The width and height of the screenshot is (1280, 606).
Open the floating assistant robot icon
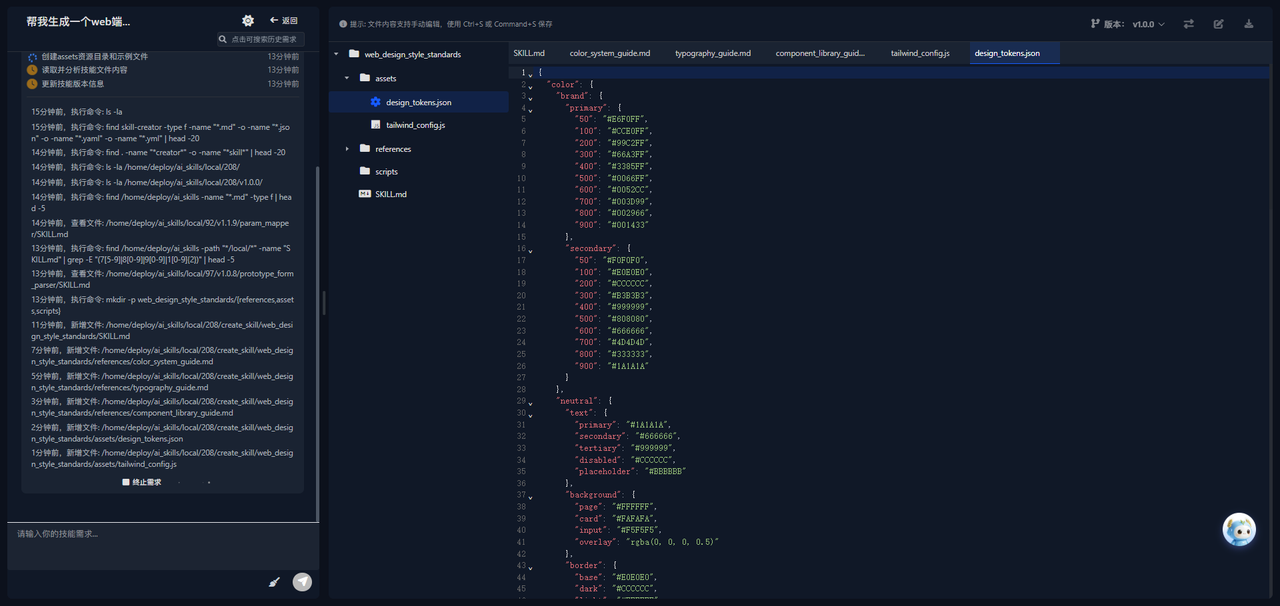[1239, 530]
